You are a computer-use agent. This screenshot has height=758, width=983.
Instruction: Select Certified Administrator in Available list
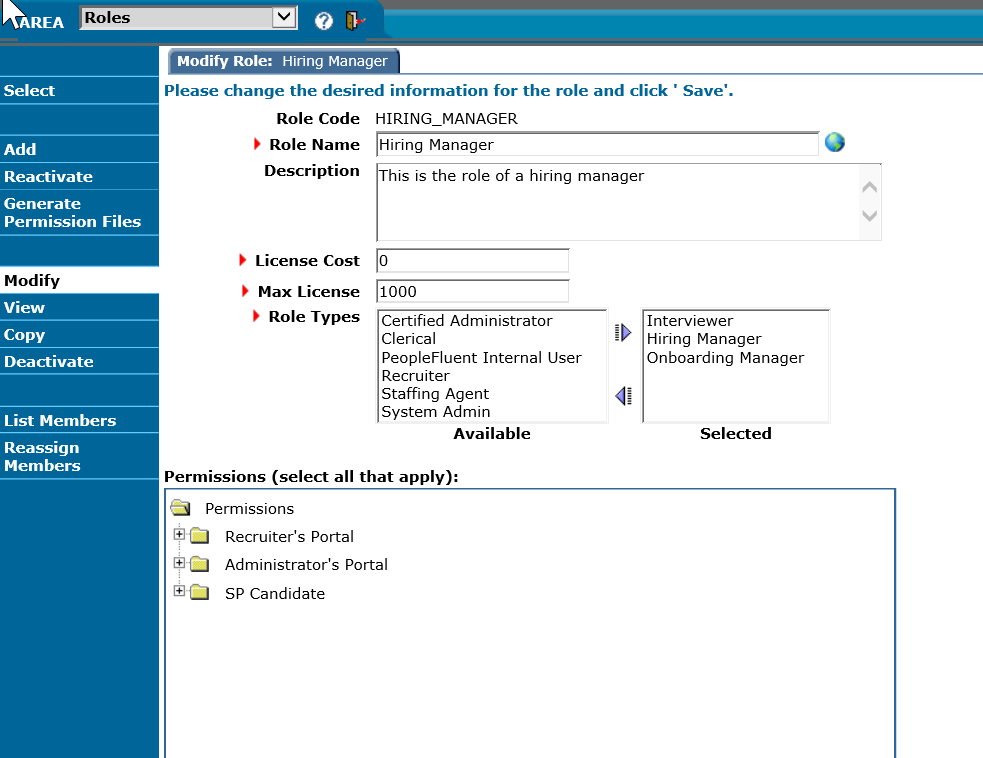(x=466, y=320)
